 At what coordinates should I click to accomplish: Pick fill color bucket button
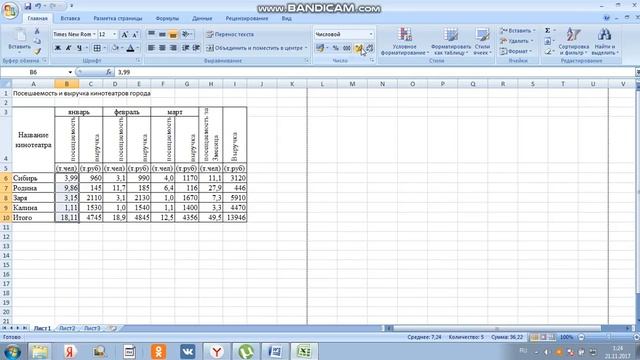click(x=115, y=48)
